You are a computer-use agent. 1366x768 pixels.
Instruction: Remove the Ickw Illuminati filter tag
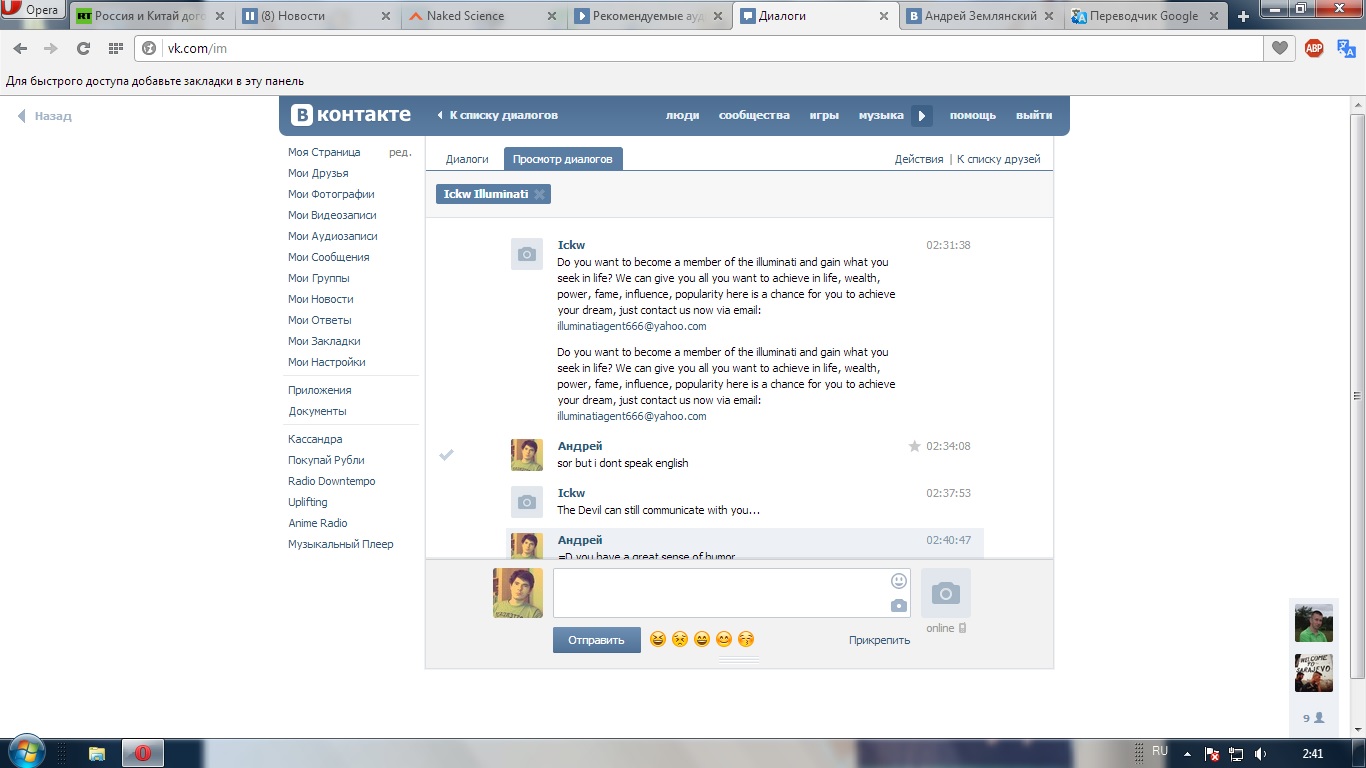coord(539,194)
